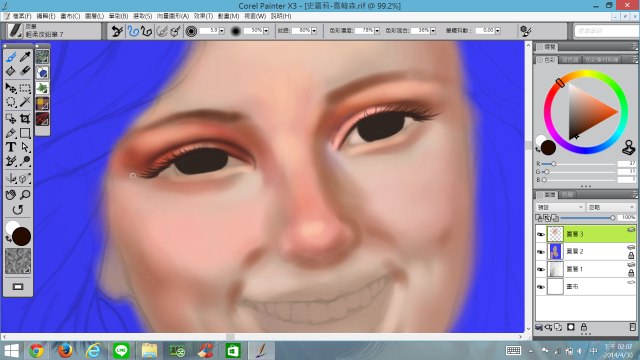
Task: Open the 編輯(E) menu
Action: pos(46,16)
